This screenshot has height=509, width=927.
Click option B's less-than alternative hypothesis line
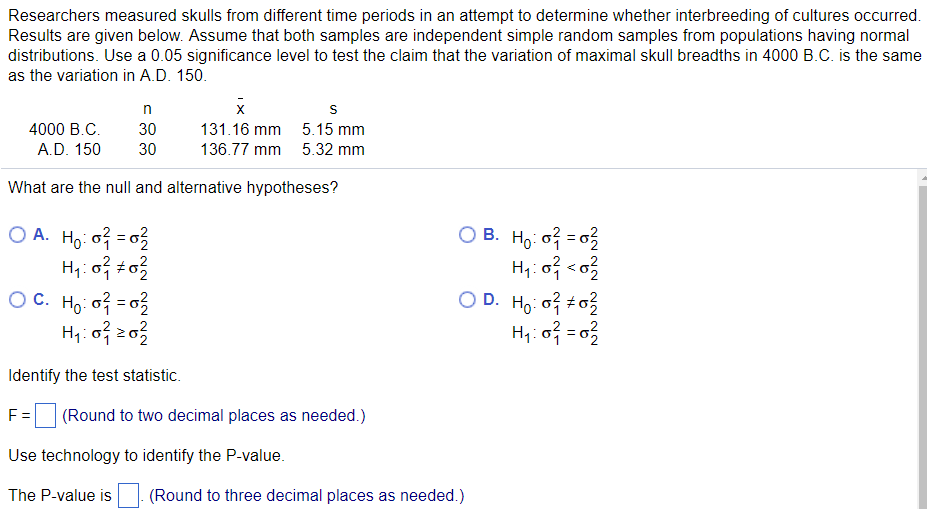(554, 267)
